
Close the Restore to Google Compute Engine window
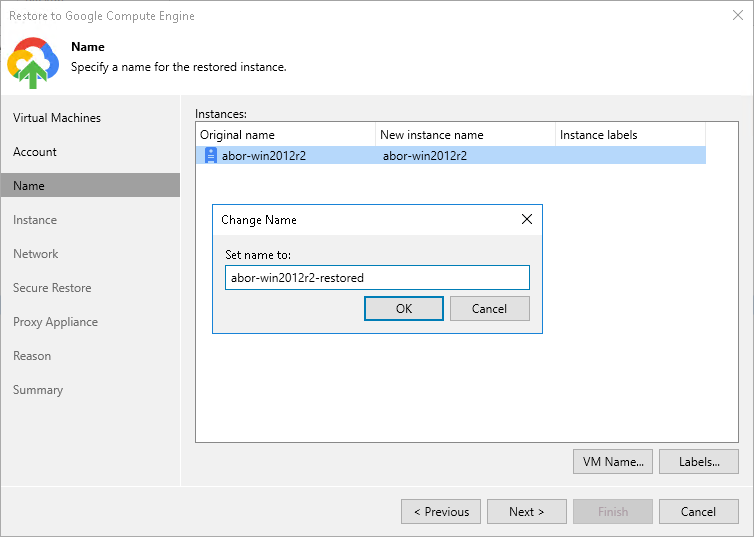click(x=738, y=15)
